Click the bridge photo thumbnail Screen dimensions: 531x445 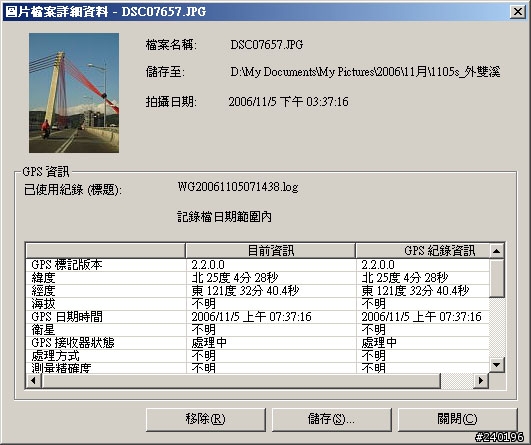click(x=74, y=93)
